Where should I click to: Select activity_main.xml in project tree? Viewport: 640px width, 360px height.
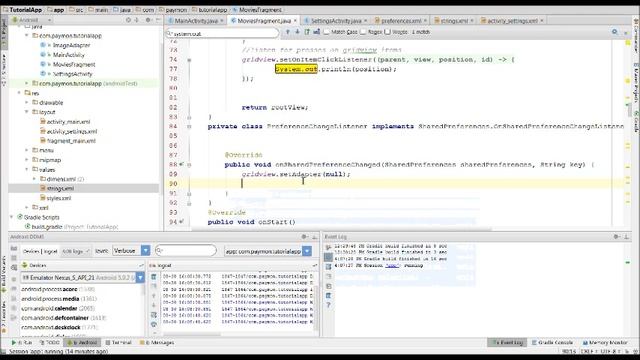pyautogui.click(x=68, y=122)
